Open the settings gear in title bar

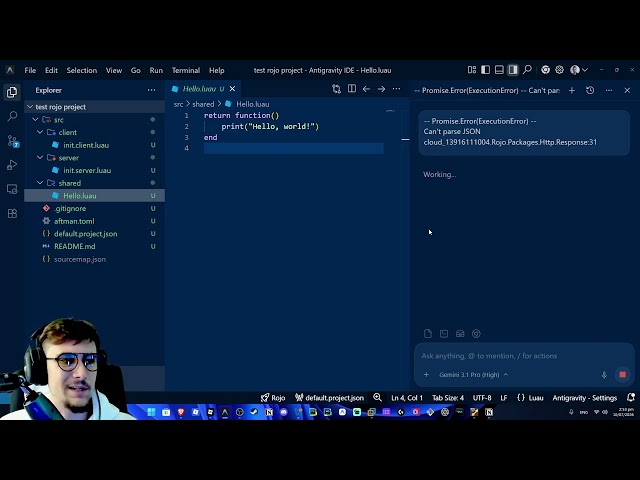(559, 70)
